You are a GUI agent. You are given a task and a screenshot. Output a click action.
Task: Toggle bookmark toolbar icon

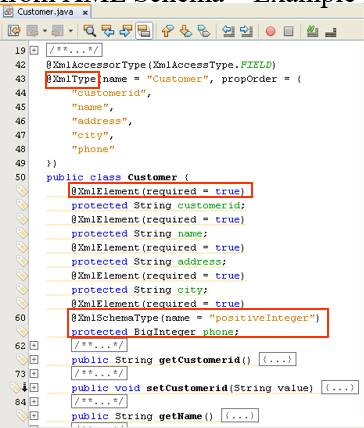(x=204, y=31)
